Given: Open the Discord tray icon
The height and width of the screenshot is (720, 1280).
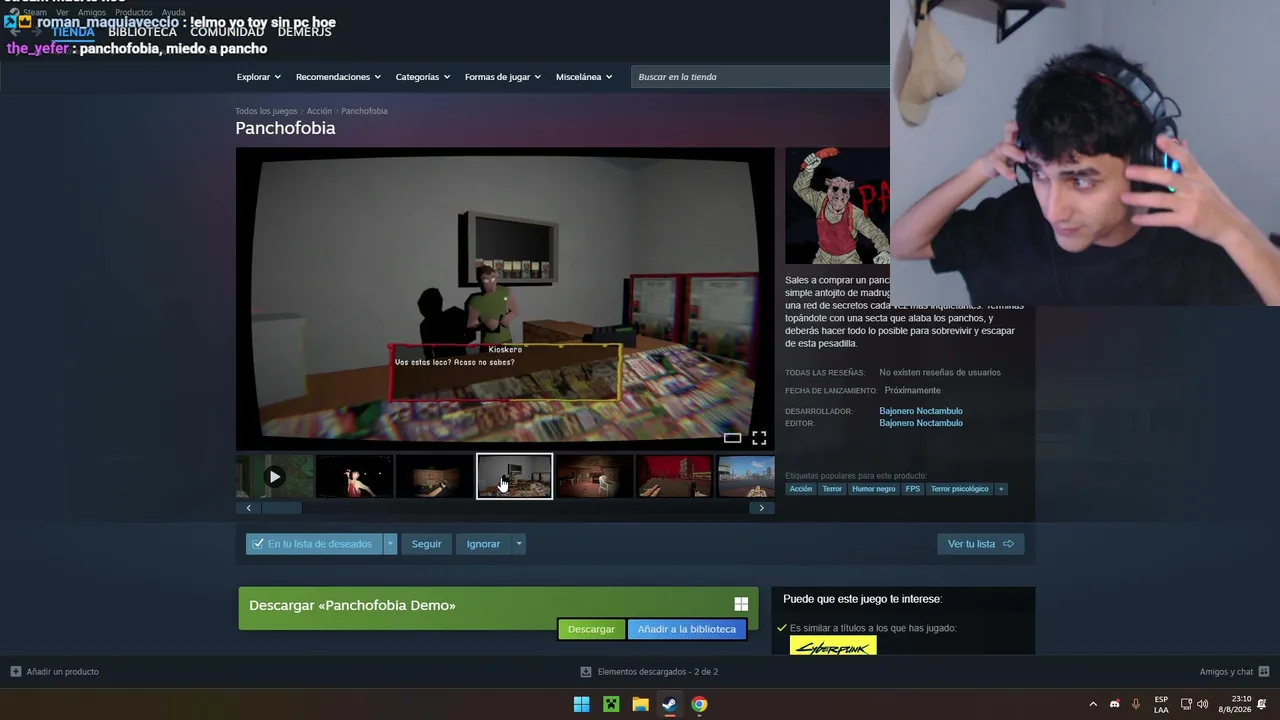Looking at the screenshot, I should 1115,704.
